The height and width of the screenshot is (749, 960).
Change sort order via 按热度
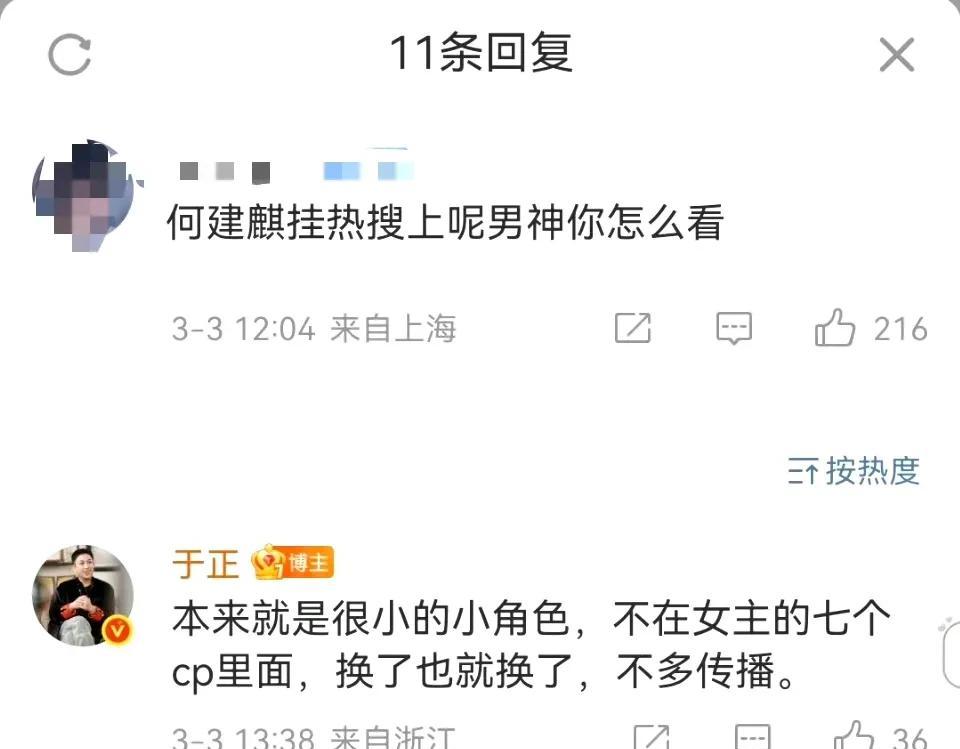(x=853, y=471)
